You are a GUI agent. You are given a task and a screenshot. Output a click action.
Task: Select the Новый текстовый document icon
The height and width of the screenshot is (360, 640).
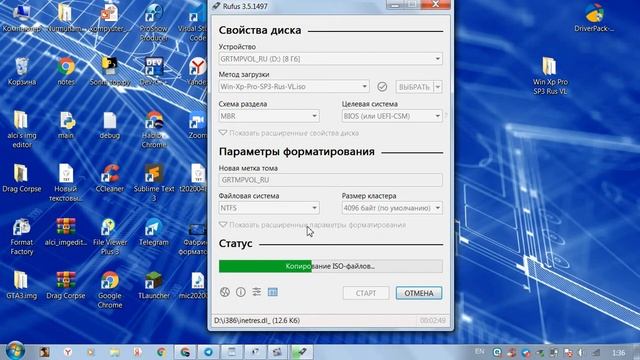(66, 183)
